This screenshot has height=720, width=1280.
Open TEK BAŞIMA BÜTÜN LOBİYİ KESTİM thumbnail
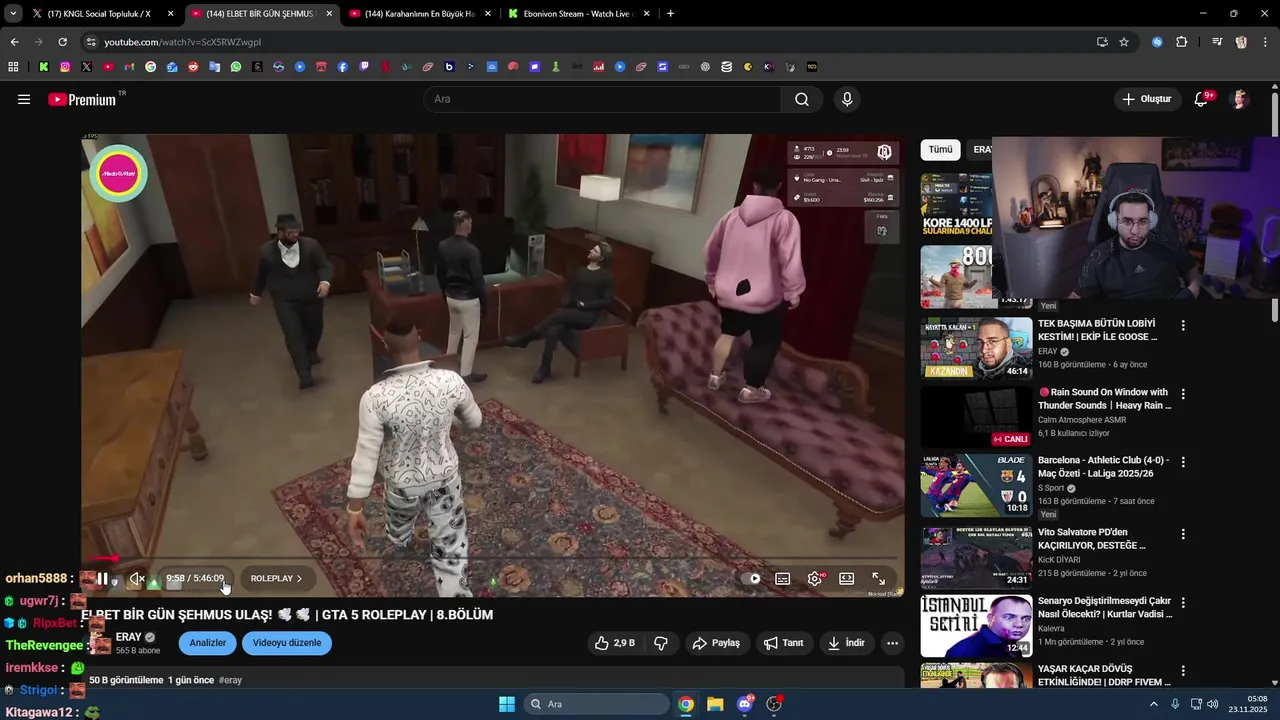[976, 348]
